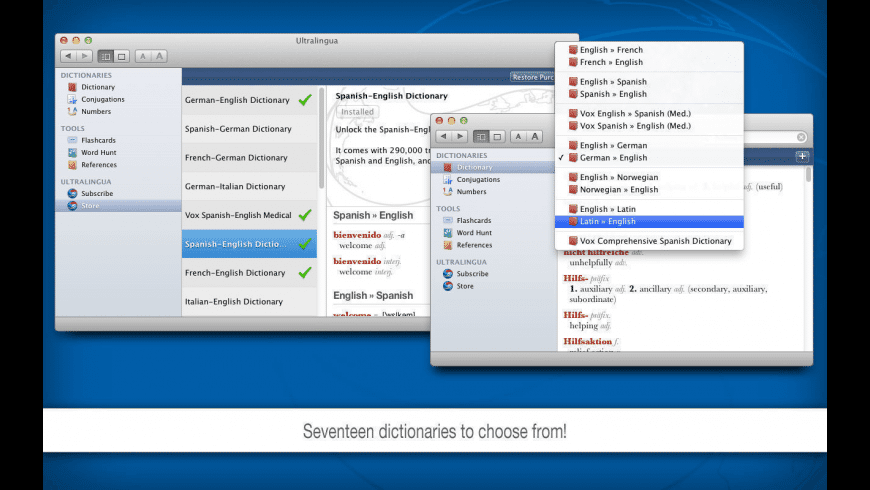Select French-English Dictionary in the store list
The width and height of the screenshot is (870, 490).
249,273
